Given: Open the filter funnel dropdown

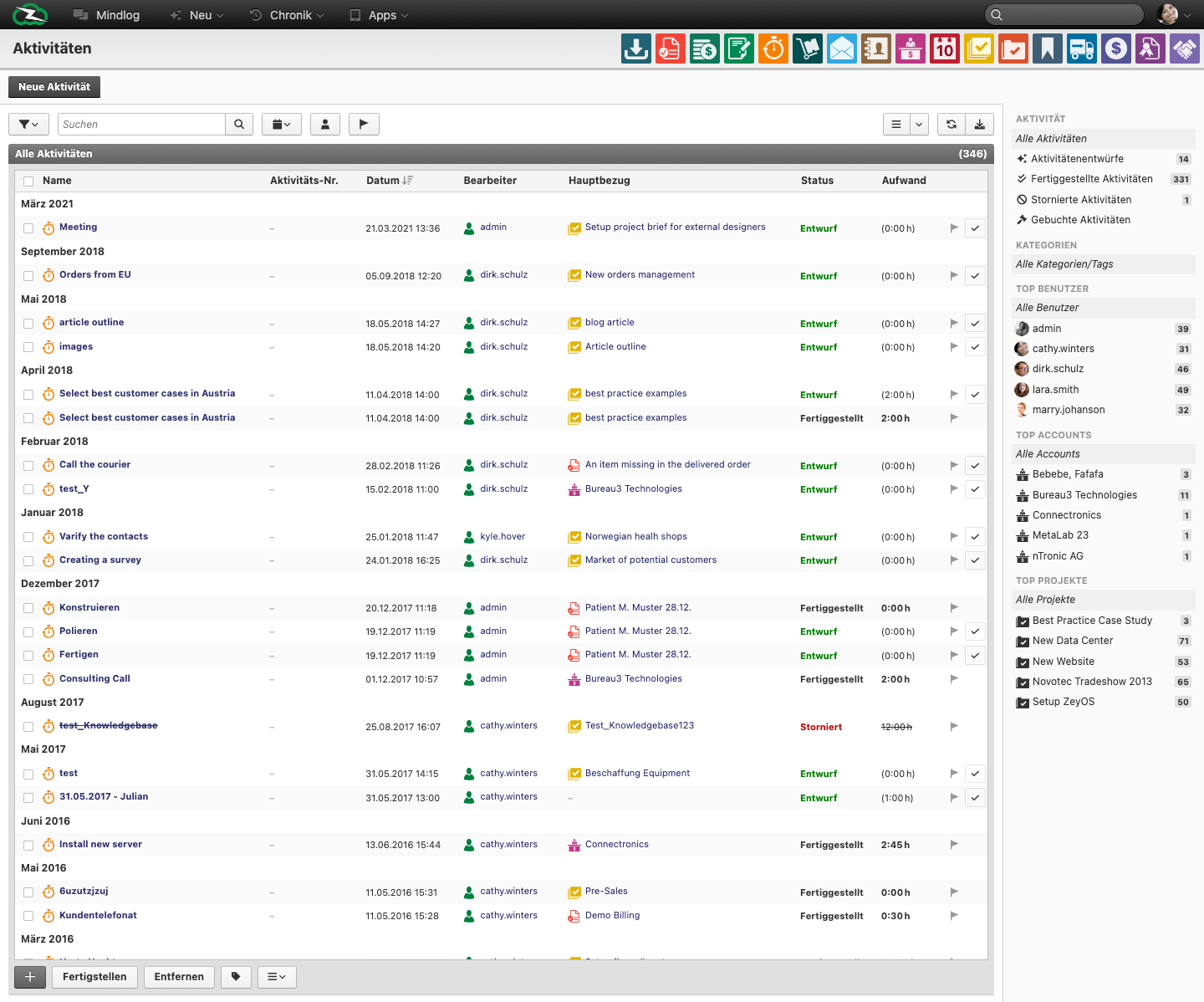Looking at the screenshot, I should 29,124.
